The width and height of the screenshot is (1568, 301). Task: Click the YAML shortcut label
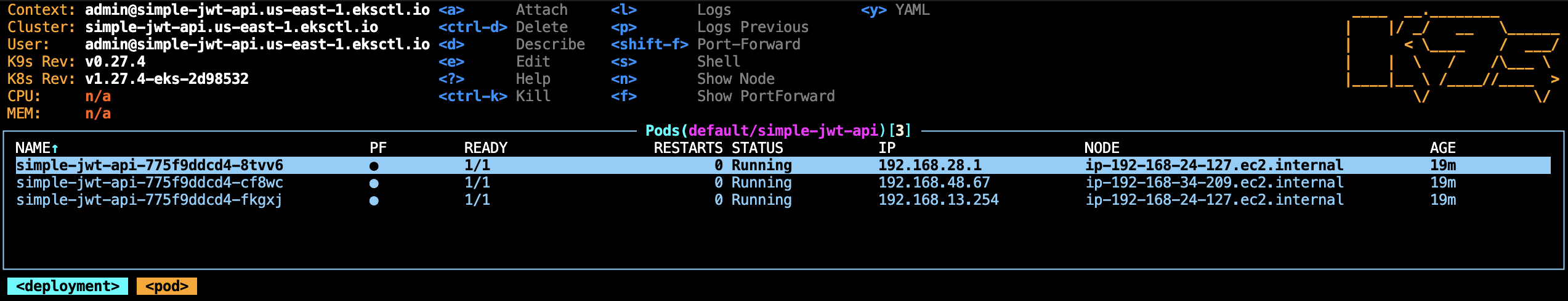912,10
